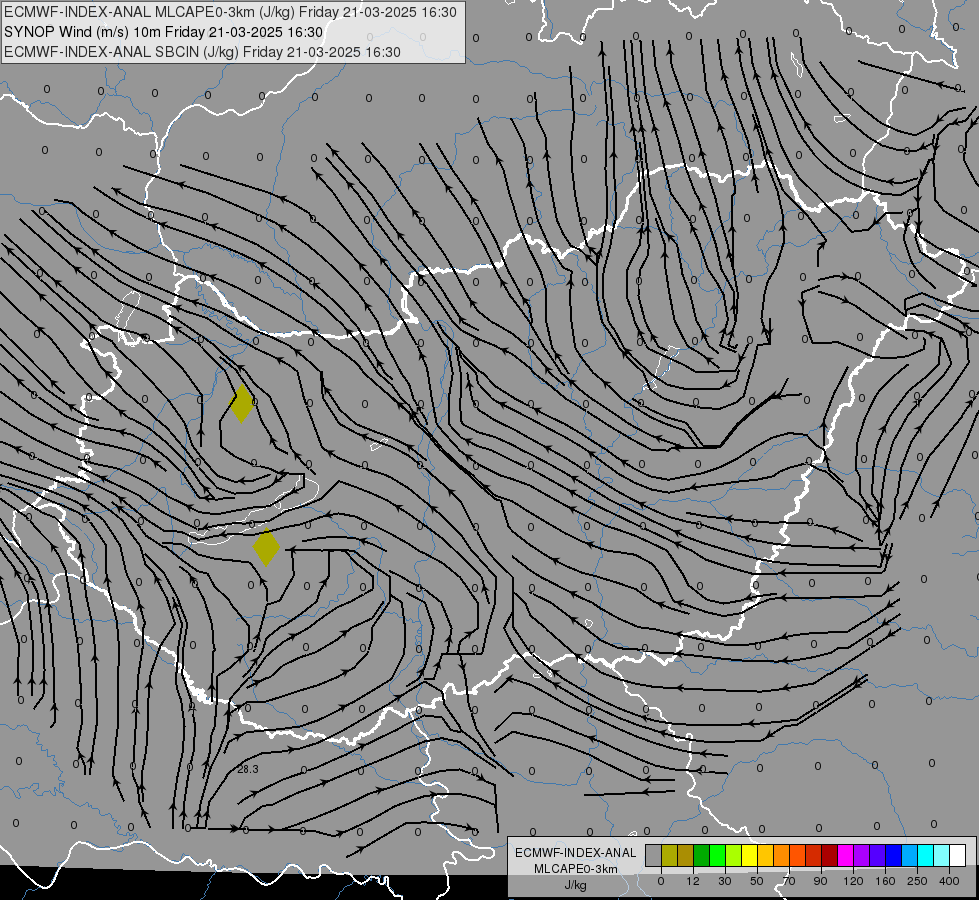Image resolution: width=979 pixels, height=900 pixels.
Task: Choose the bright green legend swatch
Action: tap(717, 855)
